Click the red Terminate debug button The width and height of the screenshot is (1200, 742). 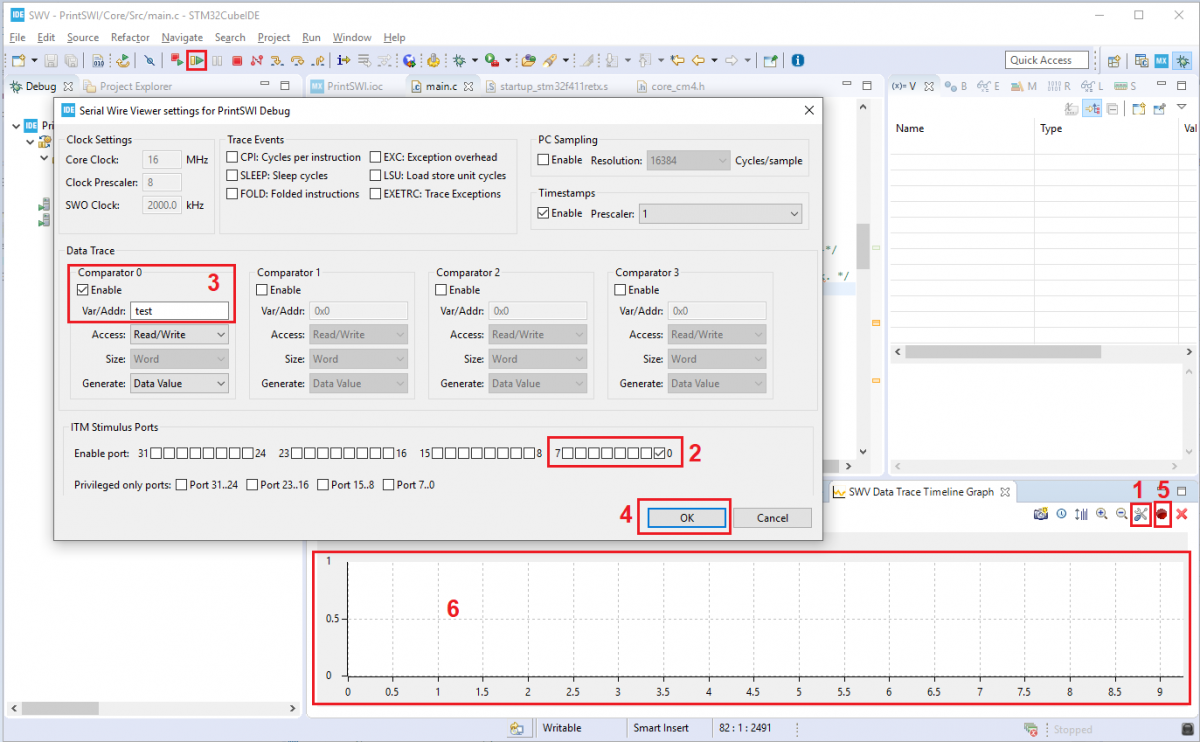point(237,61)
